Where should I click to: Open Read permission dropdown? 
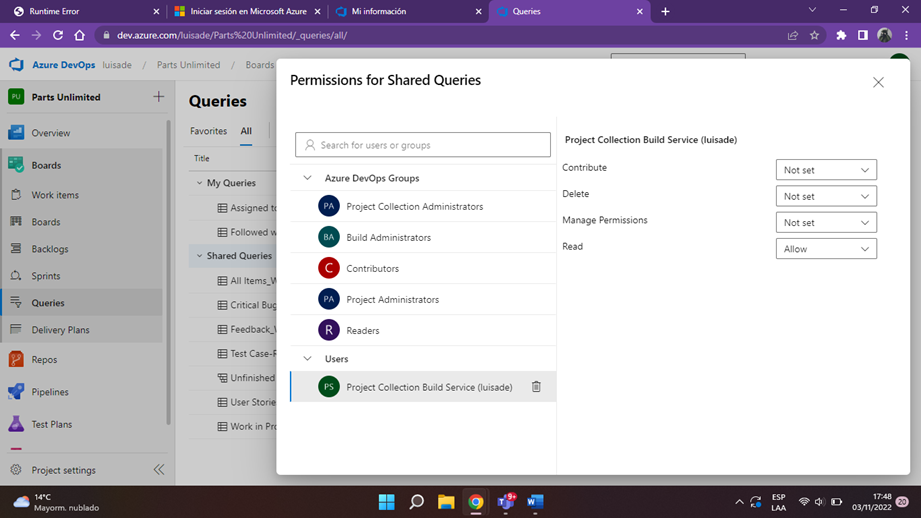point(826,249)
